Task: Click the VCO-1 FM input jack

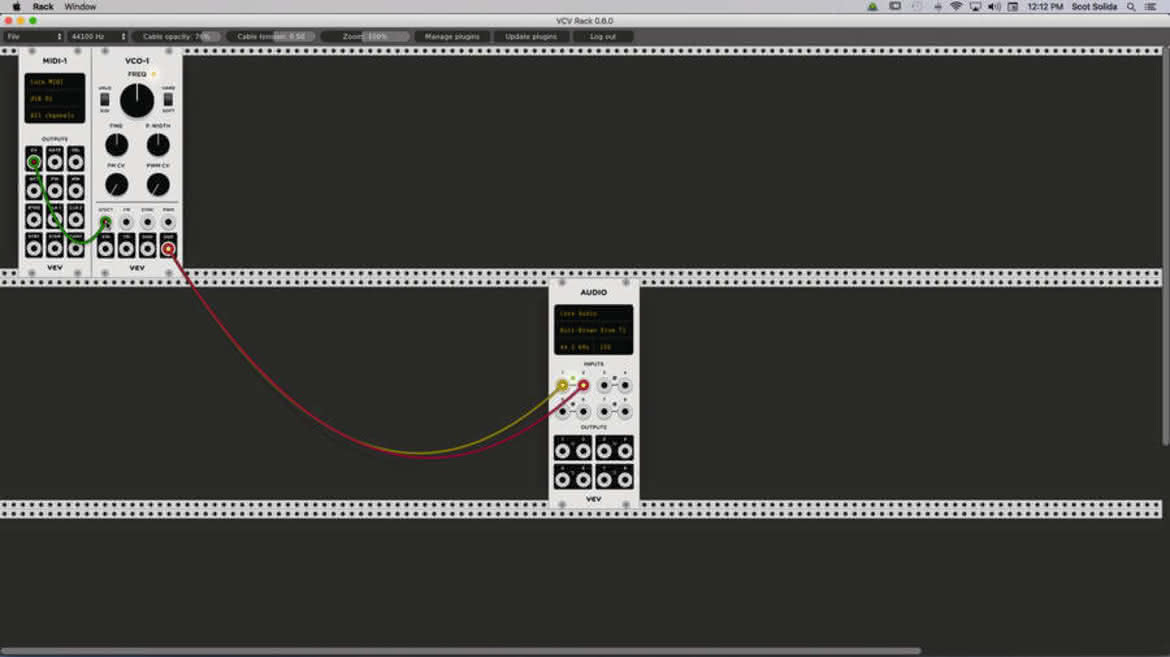Action: tap(126, 222)
